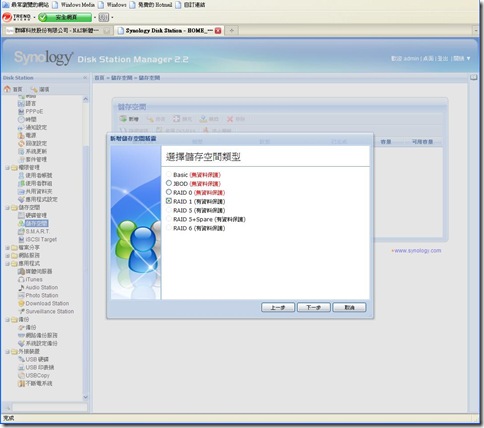This screenshot has width=484, height=428.
Task: Select the RAID 6 radio option
Action: pyautogui.click(x=169, y=228)
